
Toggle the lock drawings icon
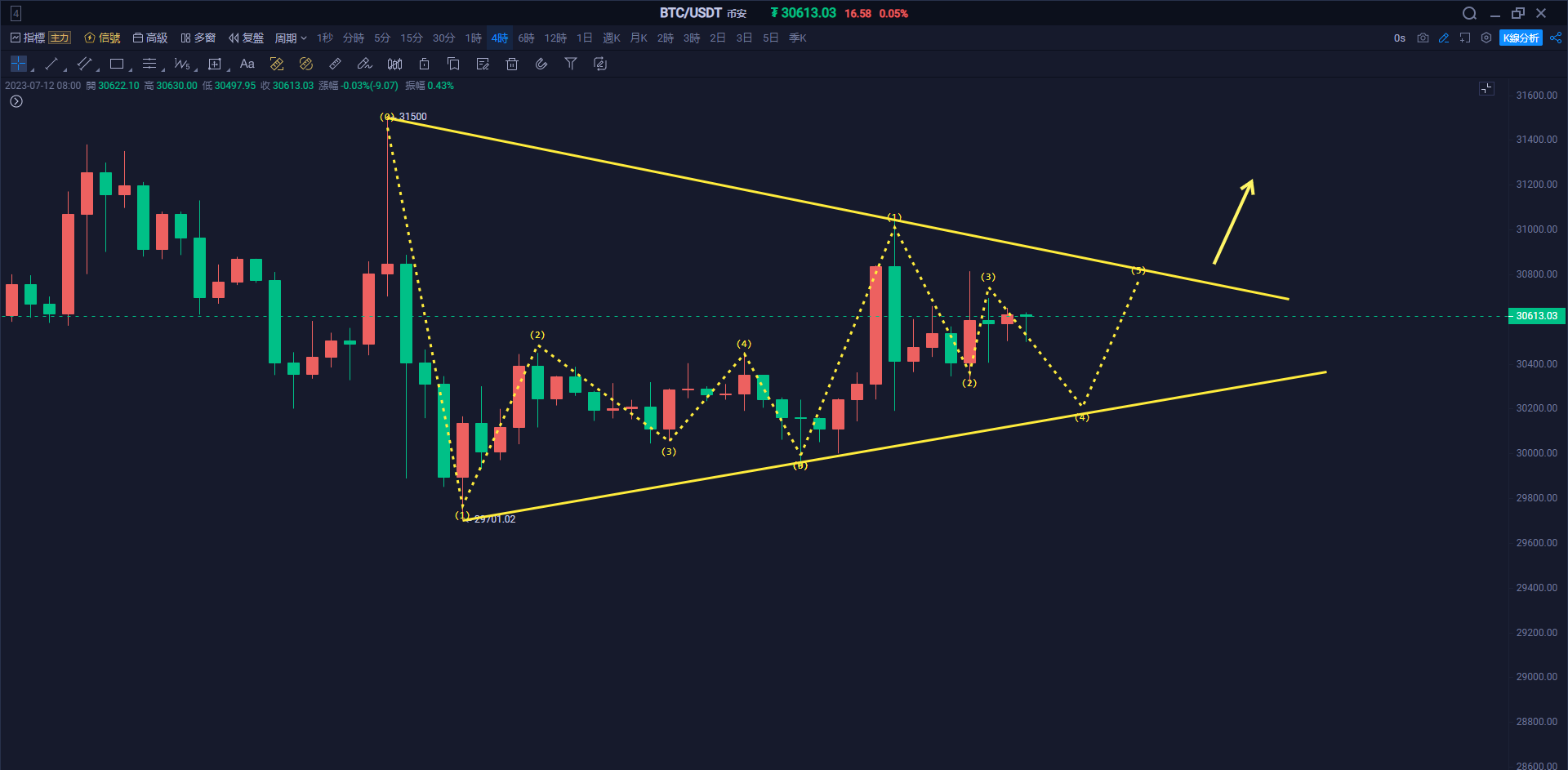click(424, 64)
